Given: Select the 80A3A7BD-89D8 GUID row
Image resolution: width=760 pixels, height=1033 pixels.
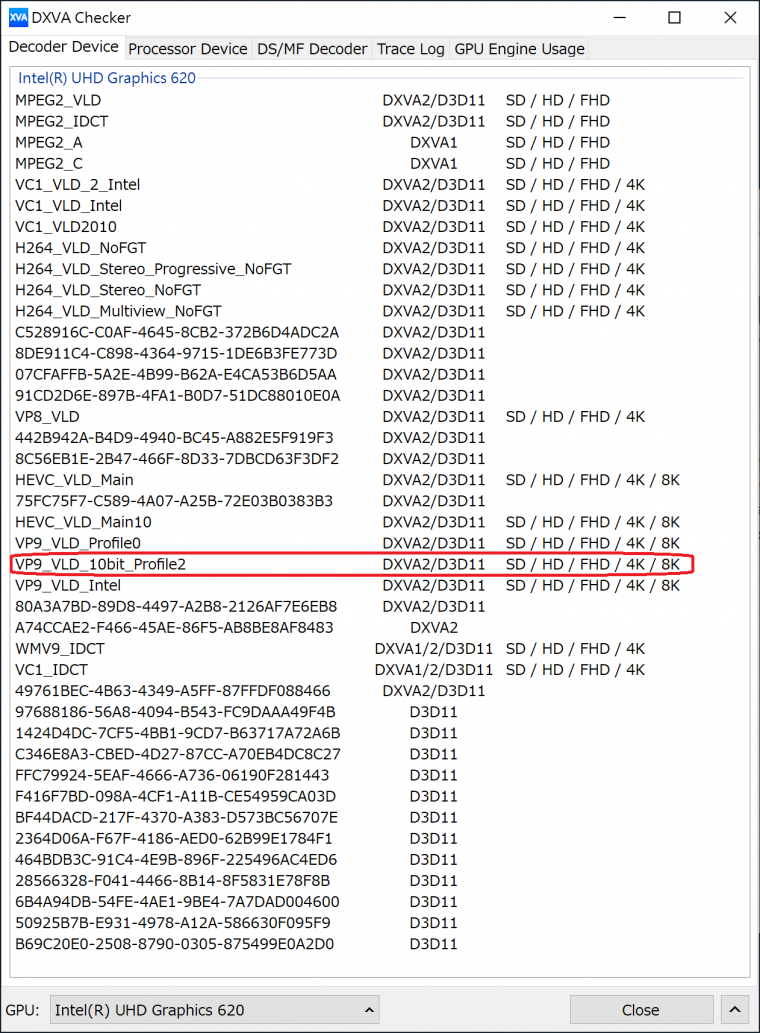Looking at the screenshot, I should click(x=379, y=606).
